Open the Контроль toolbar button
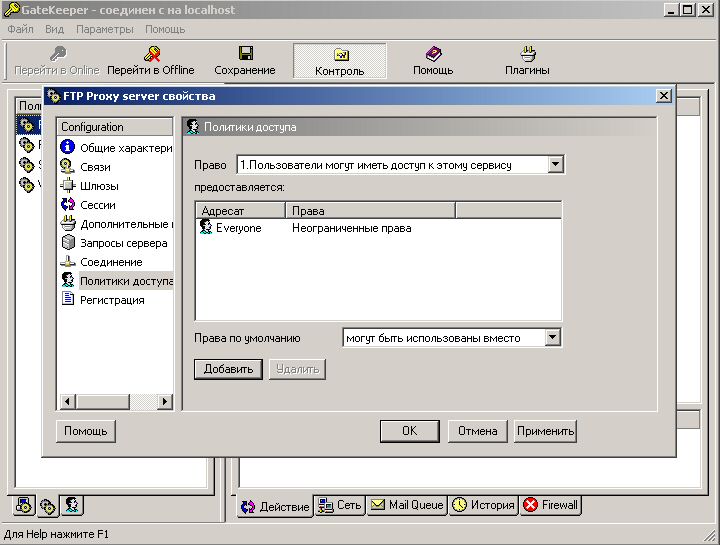This screenshot has width=720, height=545. 340,61
